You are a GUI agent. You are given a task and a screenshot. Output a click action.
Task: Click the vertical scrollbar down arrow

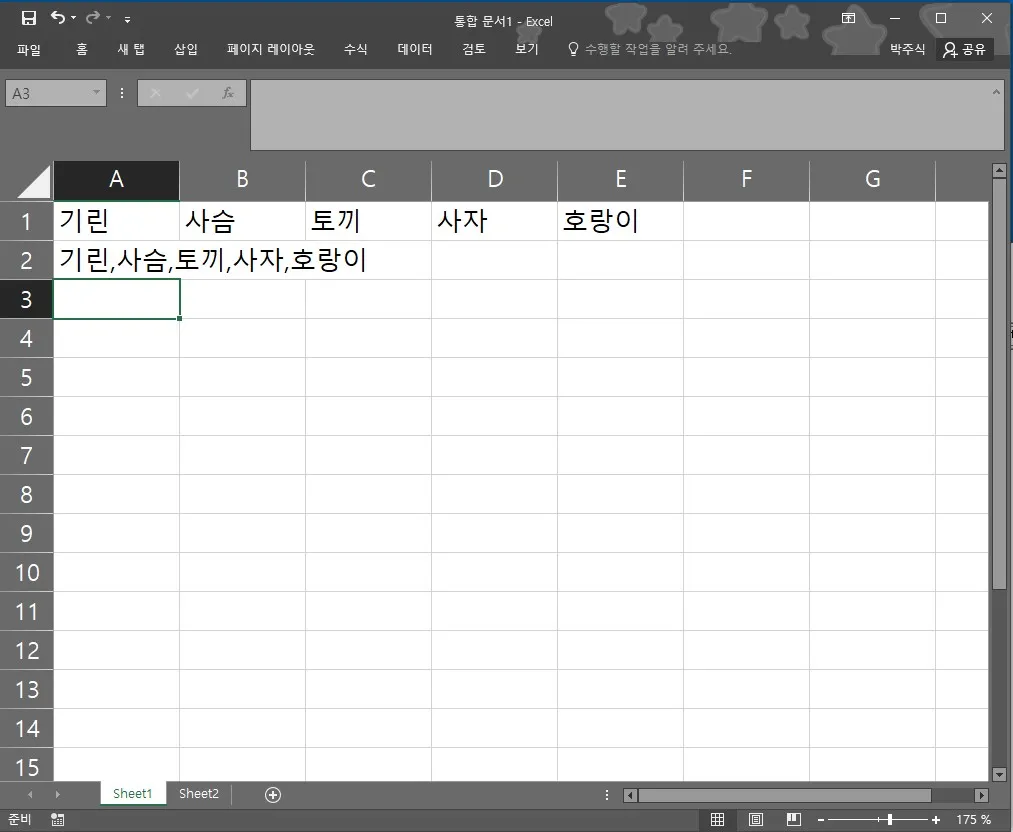point(999,774)
